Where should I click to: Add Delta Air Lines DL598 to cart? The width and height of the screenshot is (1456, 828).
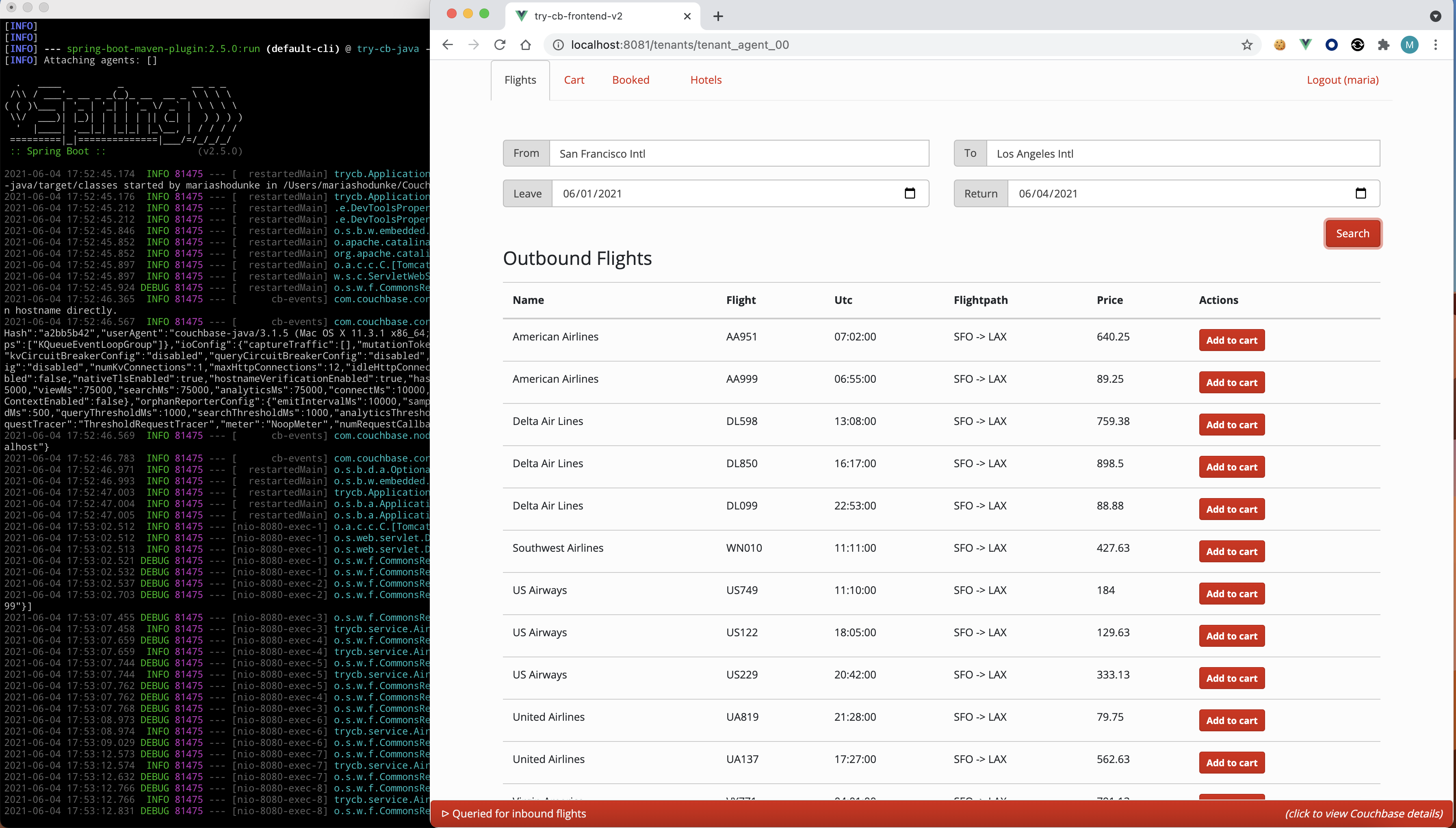(x=1232, y=424)
